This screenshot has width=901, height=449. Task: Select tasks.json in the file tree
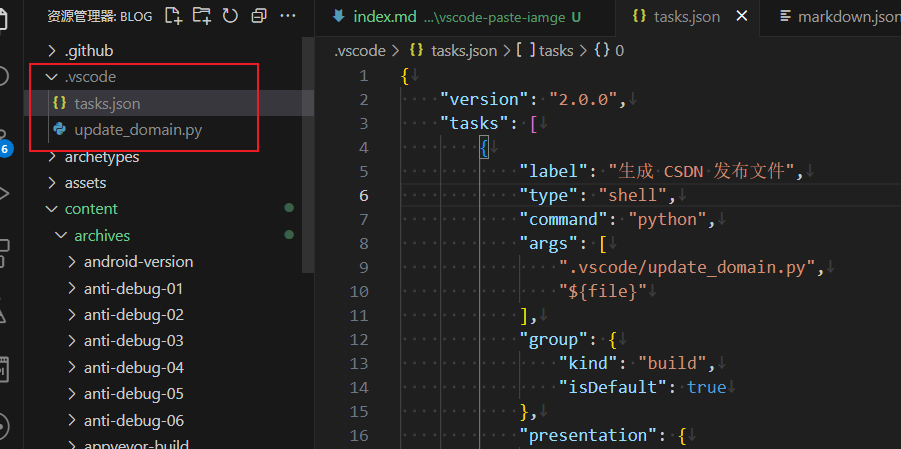[106, 103]
